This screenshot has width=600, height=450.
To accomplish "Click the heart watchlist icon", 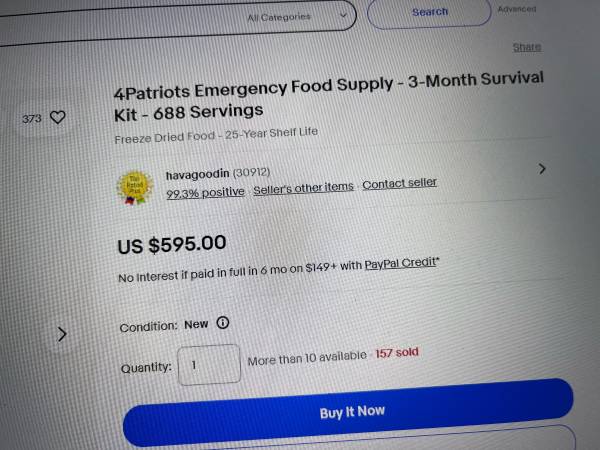I will pos(58,117).
